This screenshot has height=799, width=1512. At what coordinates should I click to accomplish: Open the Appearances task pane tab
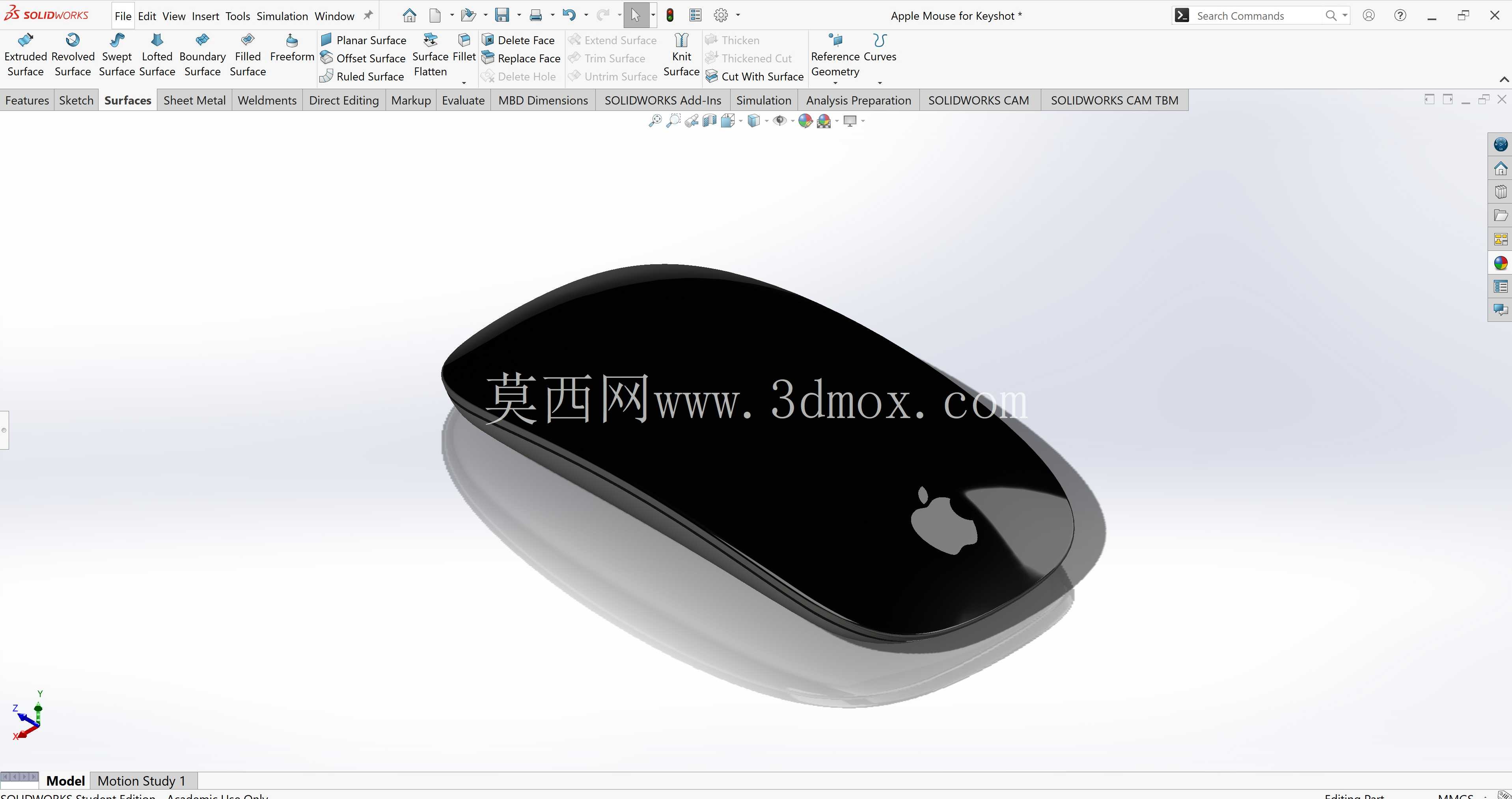pyautogui.click(x=1500, y=263)
